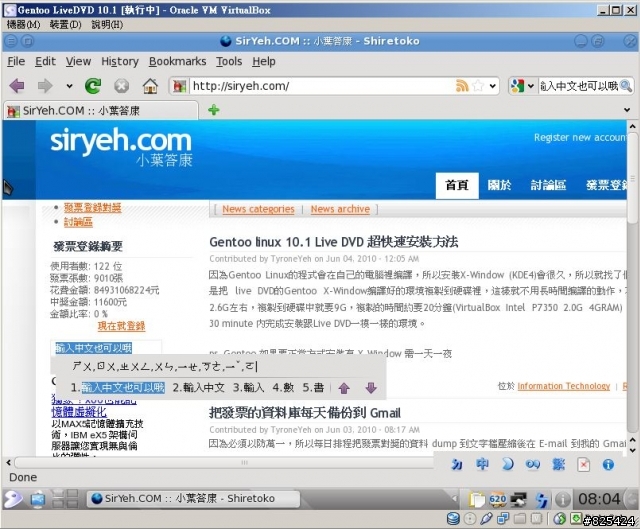Click the show desktop icon in the panel
This screenshot has width=640, height=529.
tap(38, 499)
